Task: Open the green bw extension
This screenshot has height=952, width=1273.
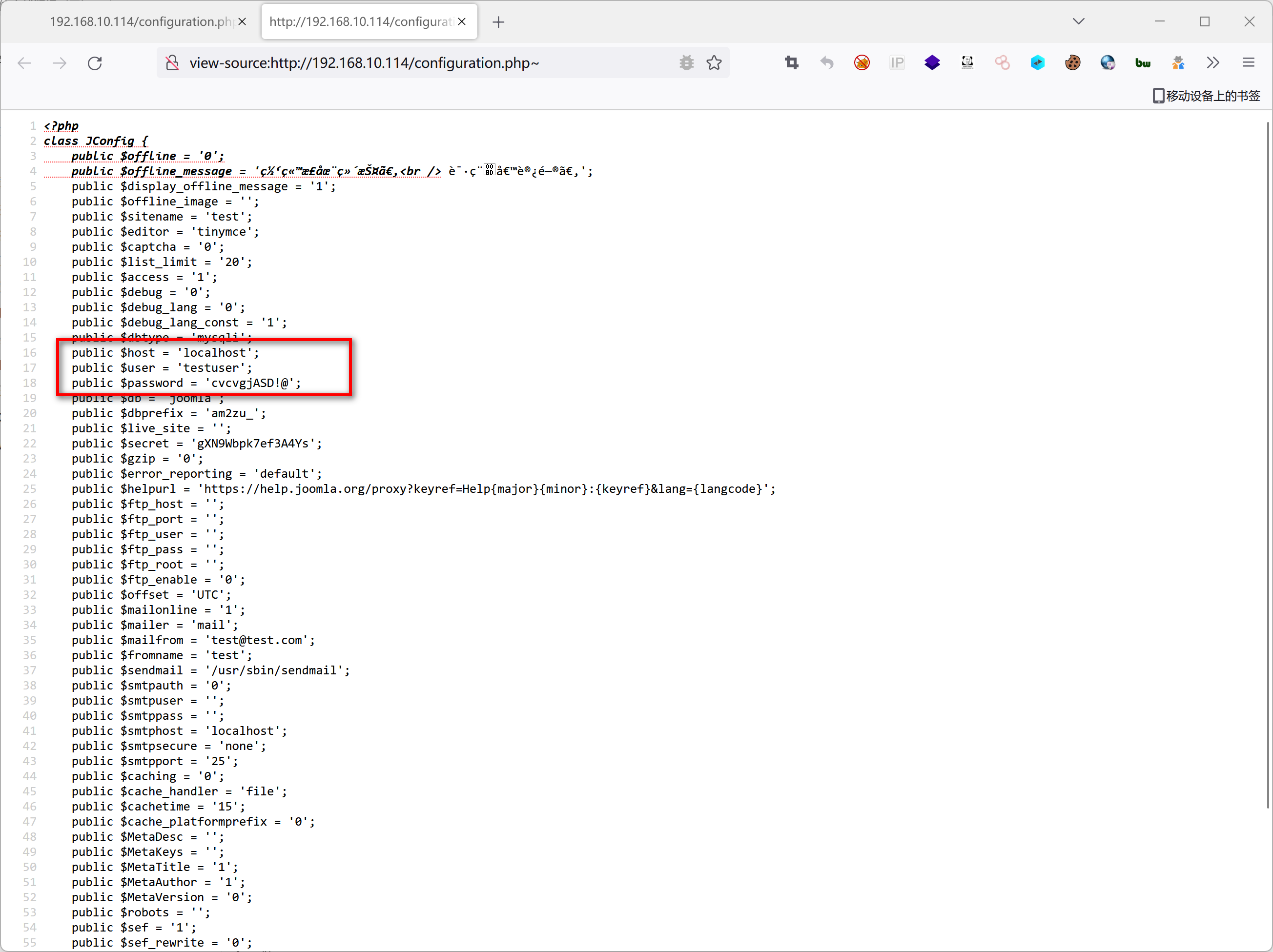Action: (1142, 62)
